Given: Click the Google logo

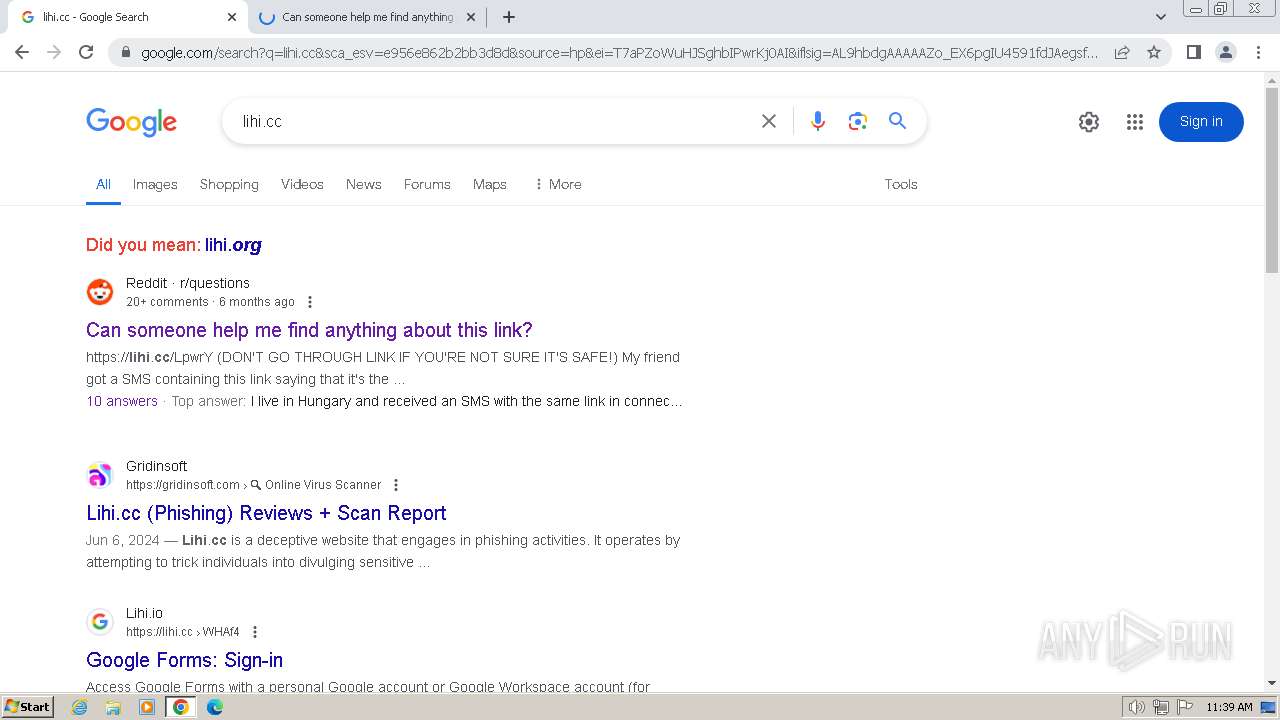Looking at the screenshot, I should (131, 122).
